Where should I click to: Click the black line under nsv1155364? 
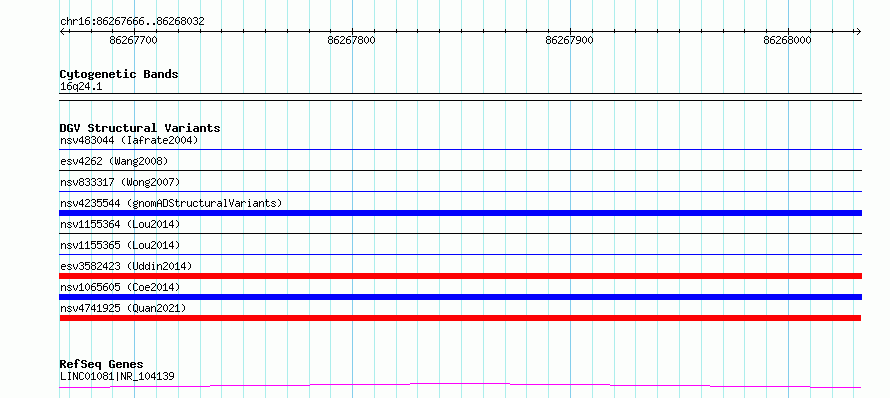click(460, 234)
